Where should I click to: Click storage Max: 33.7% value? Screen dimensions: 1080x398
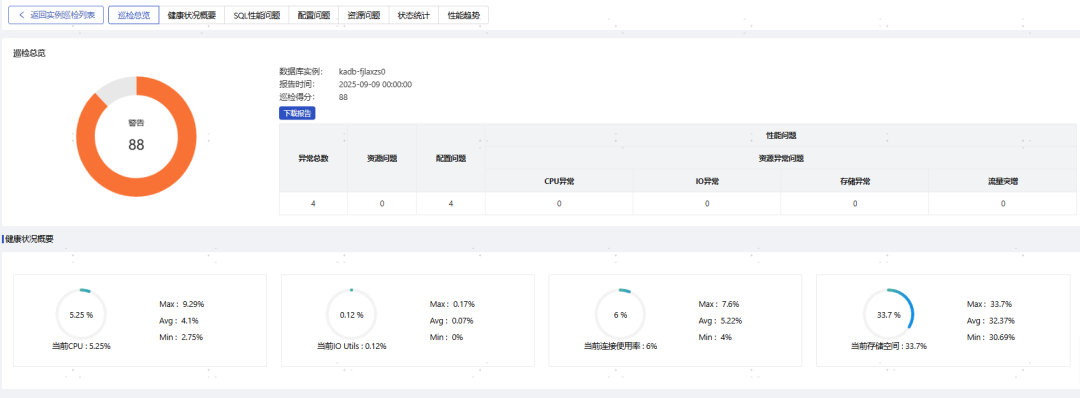point(989,304)
